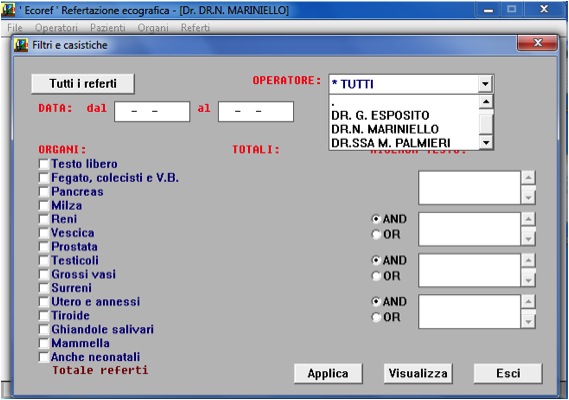Image resolution: width=569 pixels, height=400 pixels.
Task: Enable the Mammella checkbox
Action: tap(44, 343)
